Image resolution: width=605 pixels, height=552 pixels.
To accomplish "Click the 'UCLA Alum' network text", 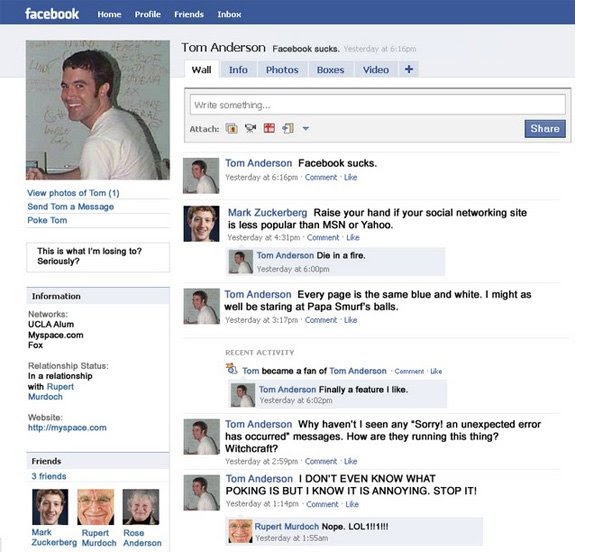I will (x=51, y=324).
